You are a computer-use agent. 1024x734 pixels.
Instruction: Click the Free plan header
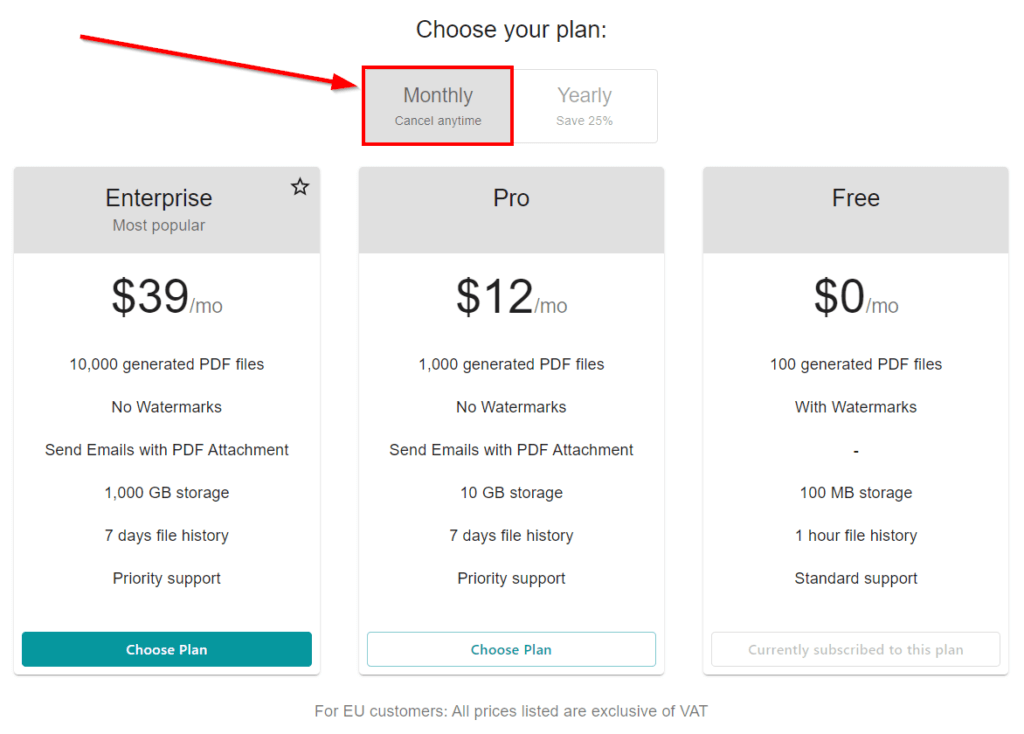(x=855, y=199)
